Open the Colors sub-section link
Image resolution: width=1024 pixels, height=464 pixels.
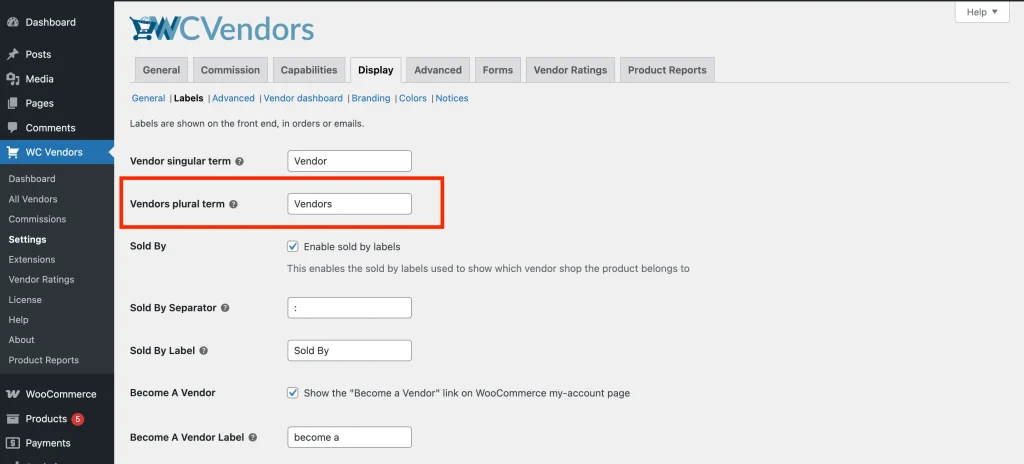click(x=413, y=98)
